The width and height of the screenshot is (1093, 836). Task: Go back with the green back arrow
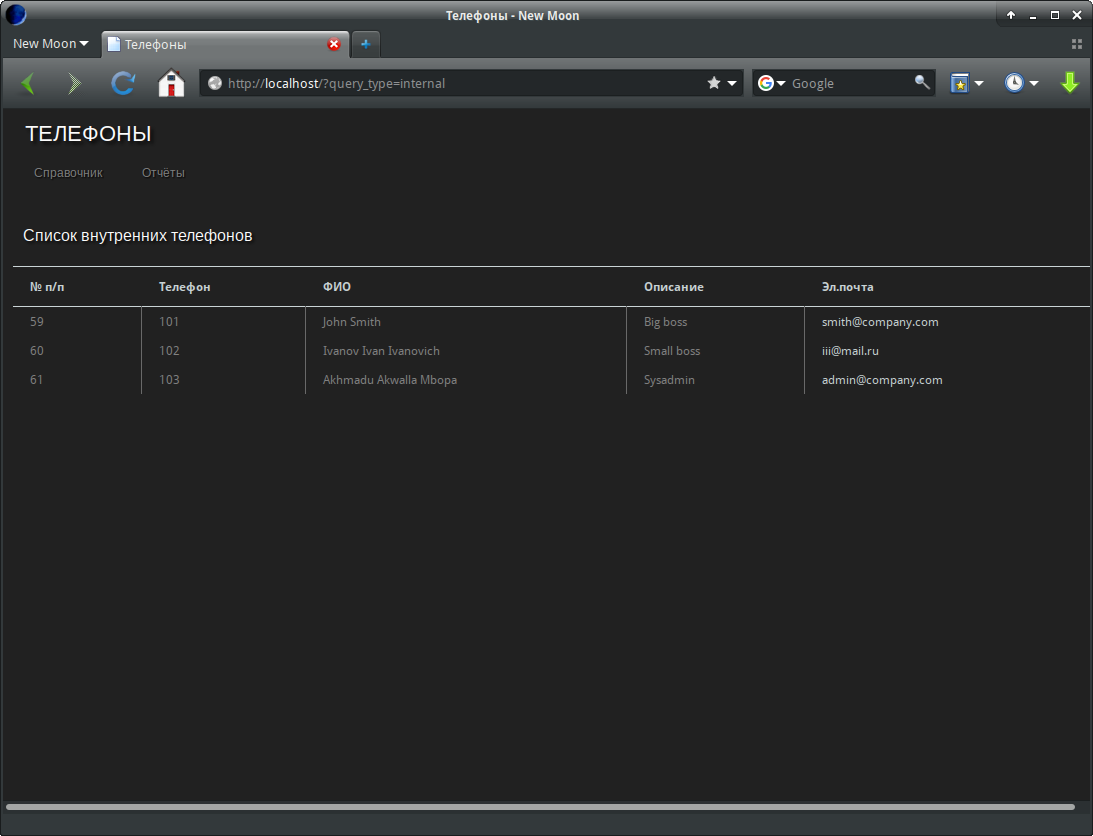[28, 84]
